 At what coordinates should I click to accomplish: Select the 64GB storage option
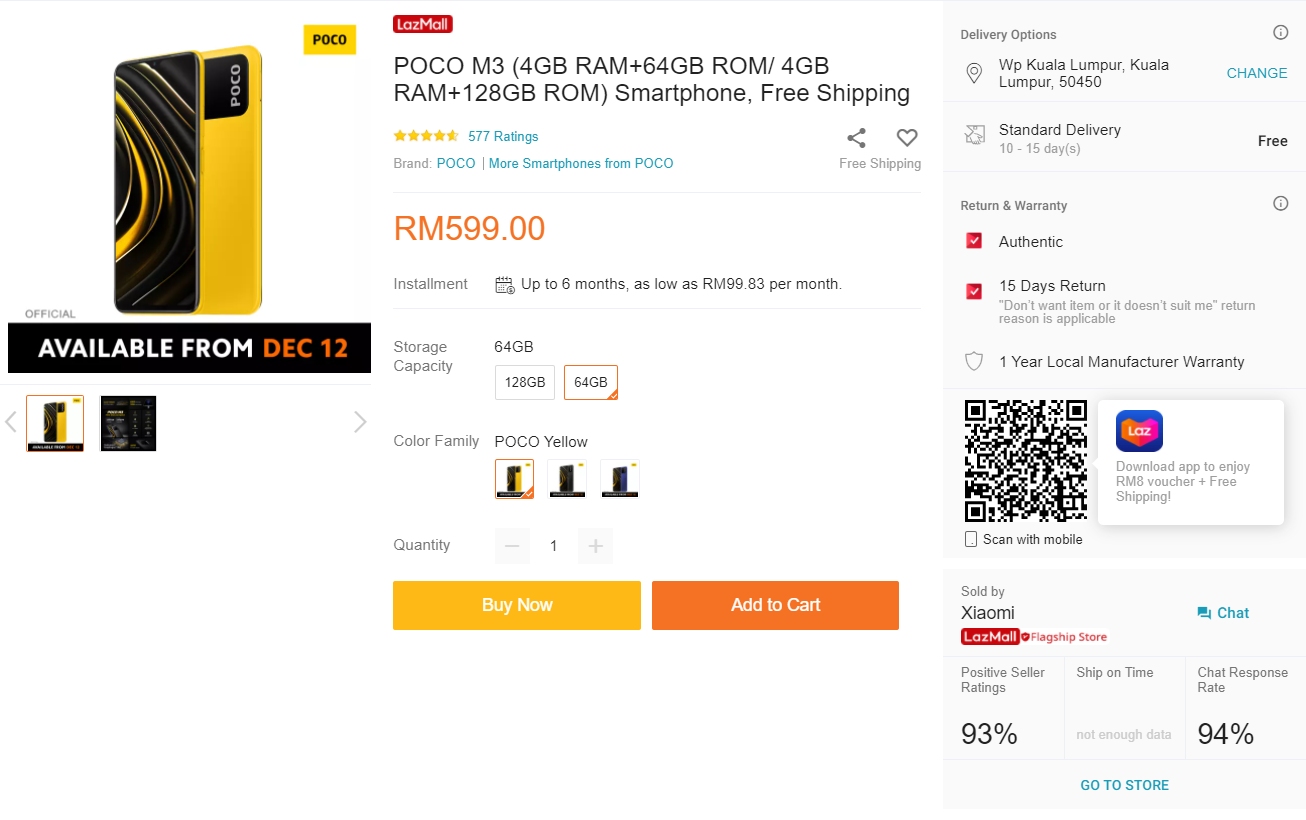pyautogui.click(x=590, y=382)
